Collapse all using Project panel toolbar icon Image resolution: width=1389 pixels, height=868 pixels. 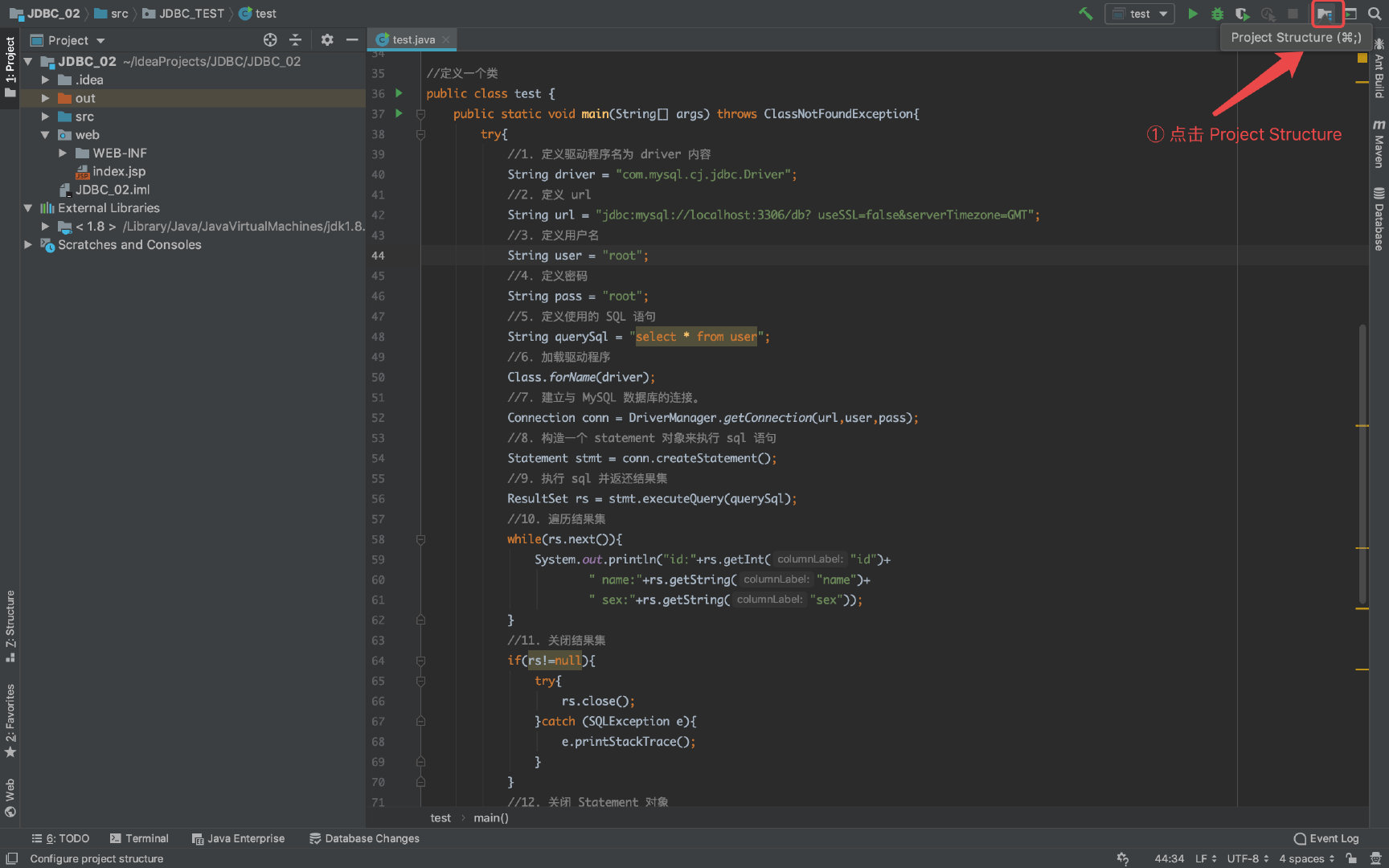click(295, 40)
